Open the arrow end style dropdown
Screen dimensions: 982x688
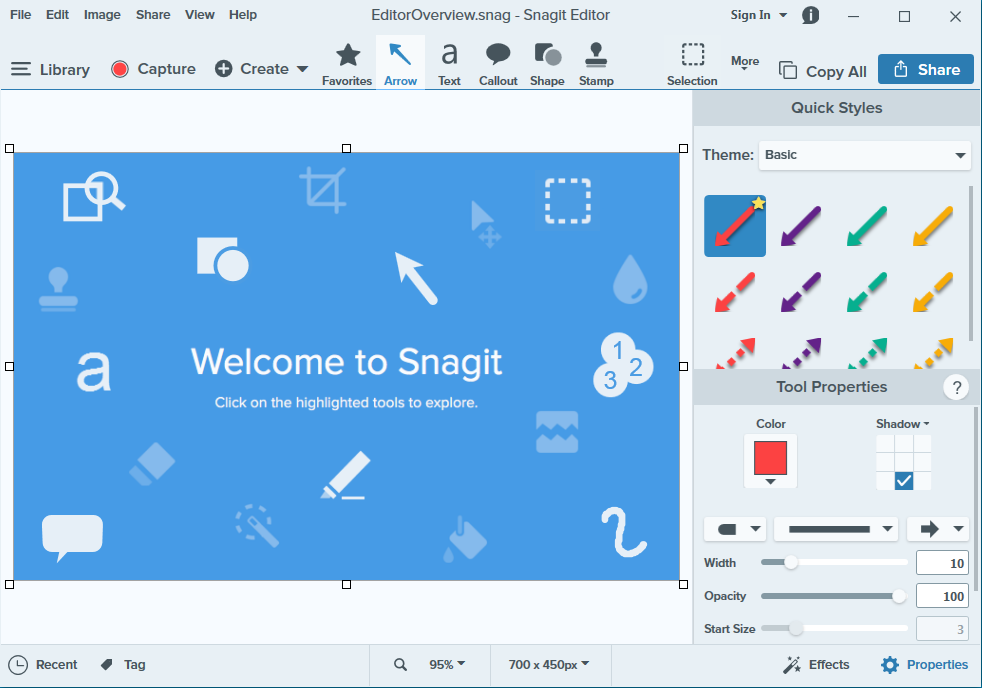pos(937,529)
